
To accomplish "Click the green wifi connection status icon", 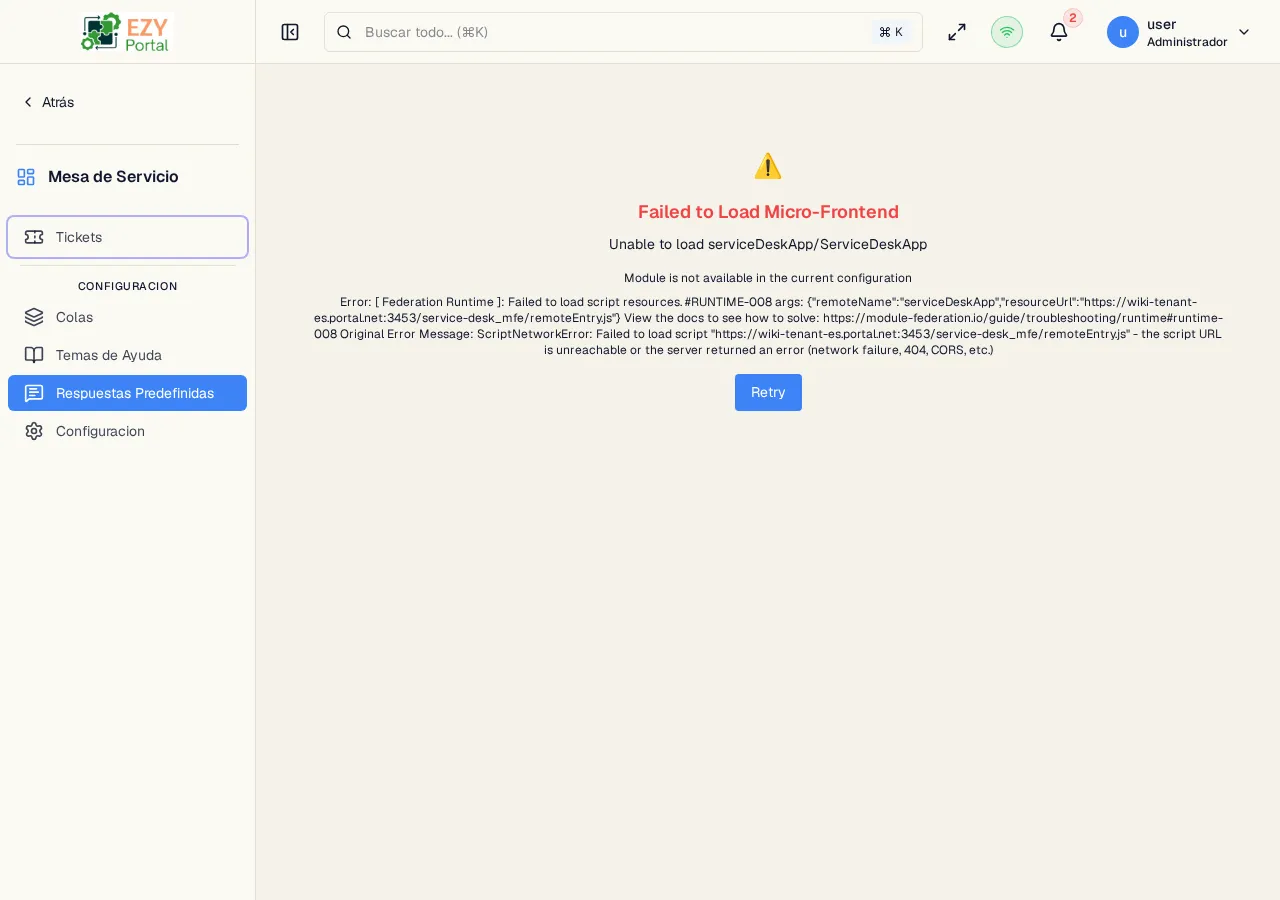I will 1007,32.
